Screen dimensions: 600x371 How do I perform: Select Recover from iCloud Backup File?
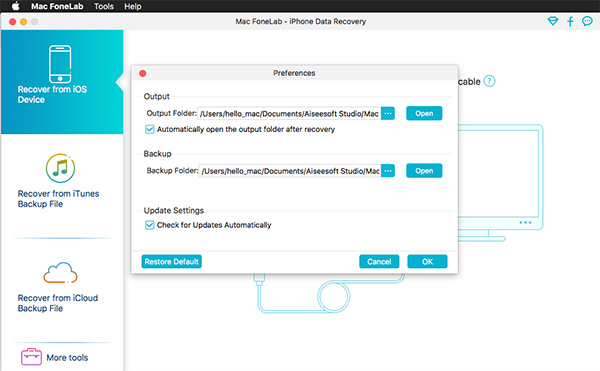pyautogui.click(x=58, y=303)
